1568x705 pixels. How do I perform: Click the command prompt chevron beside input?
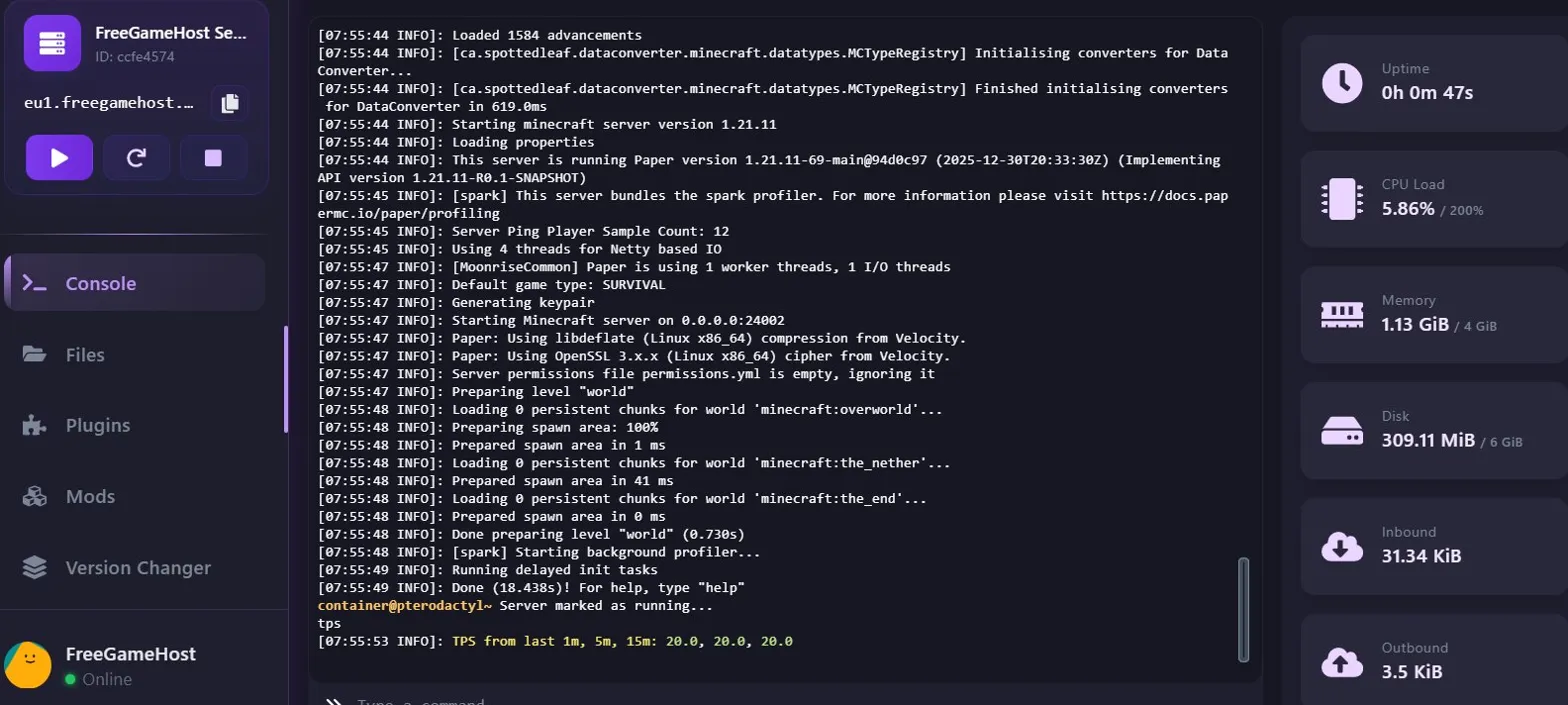(335, 700)
